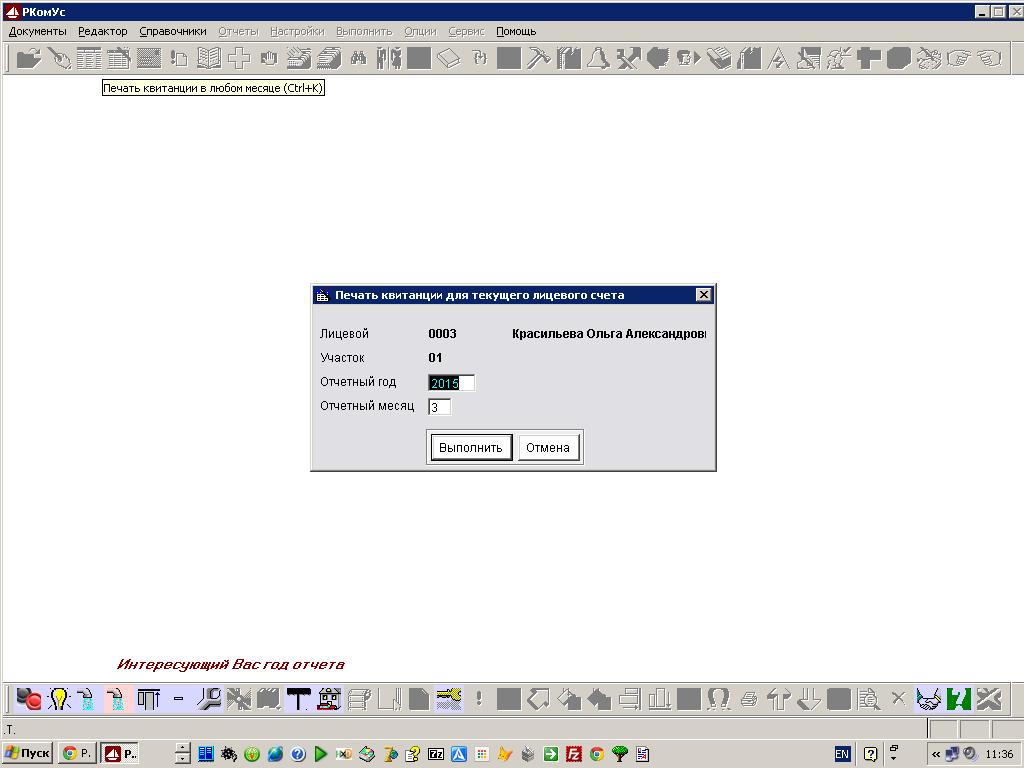Click the Отчетный месяц input field
The width and height of the screenshot is (1024, 768).
point(439,407)
